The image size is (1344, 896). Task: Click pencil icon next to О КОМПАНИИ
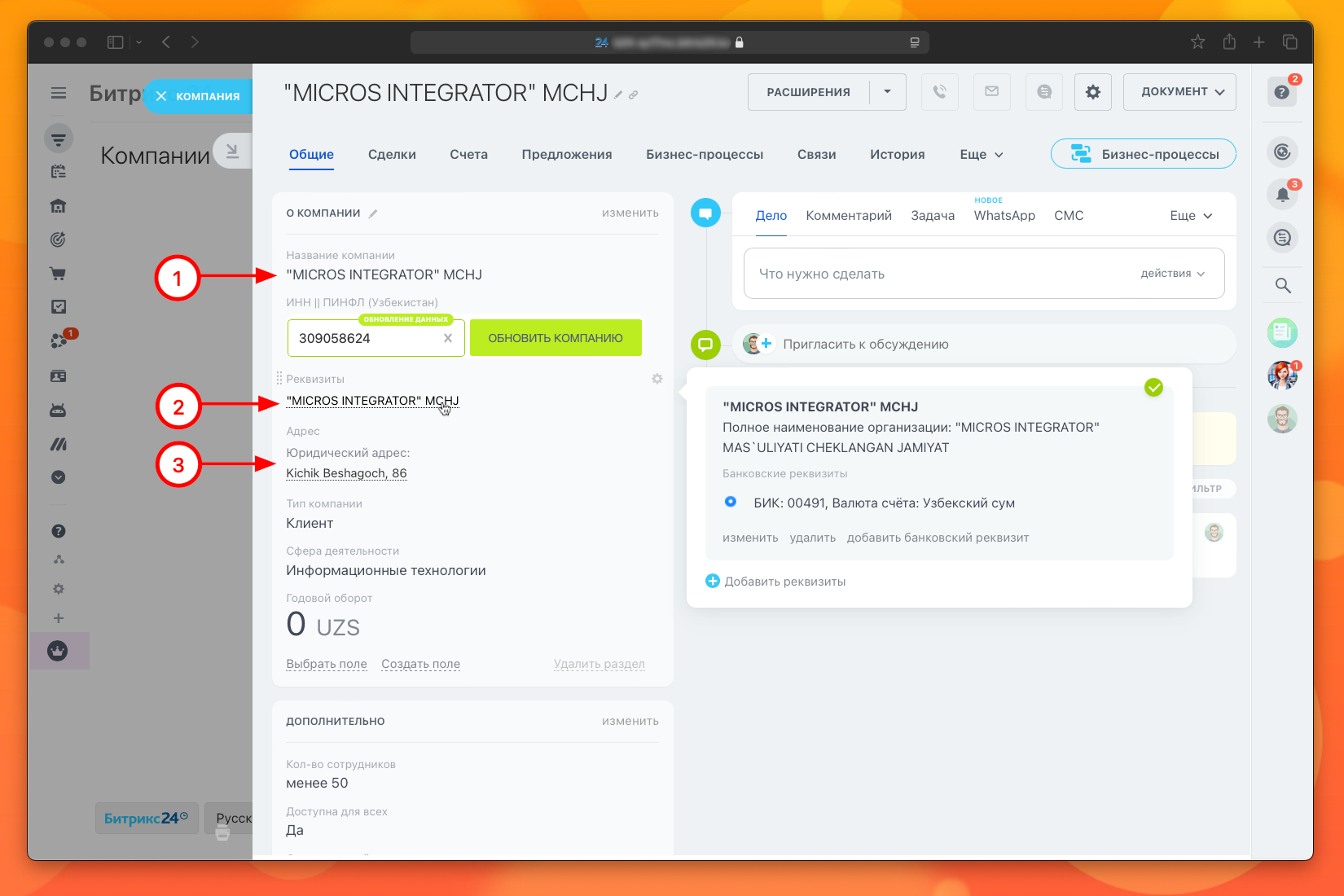(373, 213)
